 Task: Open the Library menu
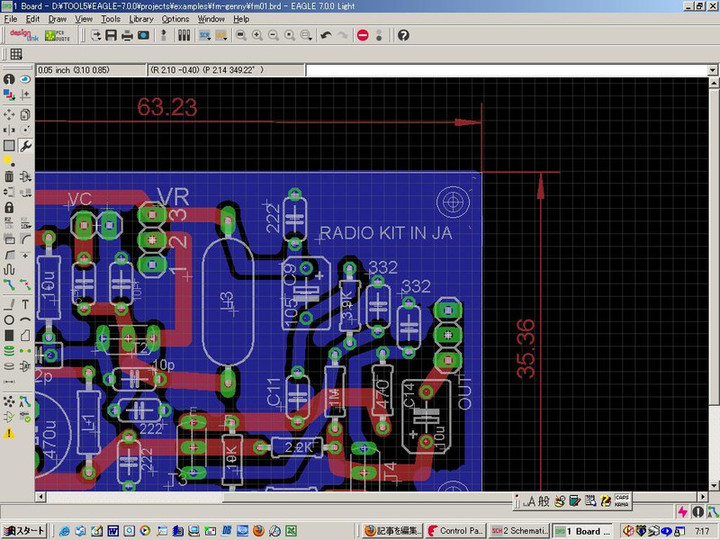(141, 19)
